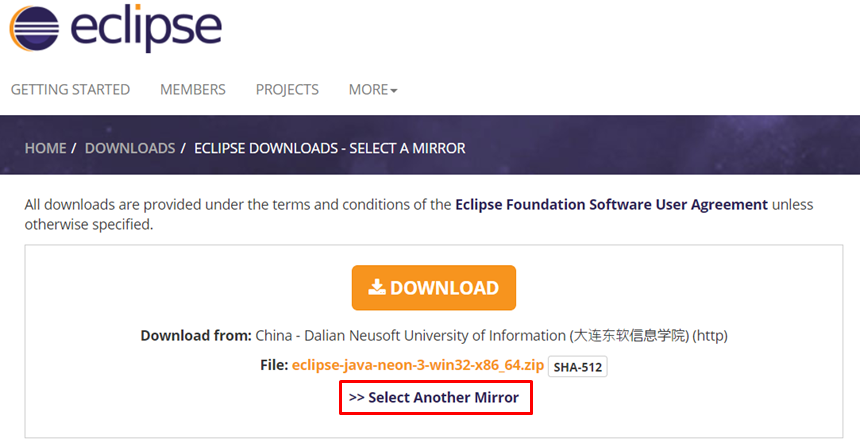The image size is (860, 447).
Task: Choose Select Another Mirror link
Action: 443,398
